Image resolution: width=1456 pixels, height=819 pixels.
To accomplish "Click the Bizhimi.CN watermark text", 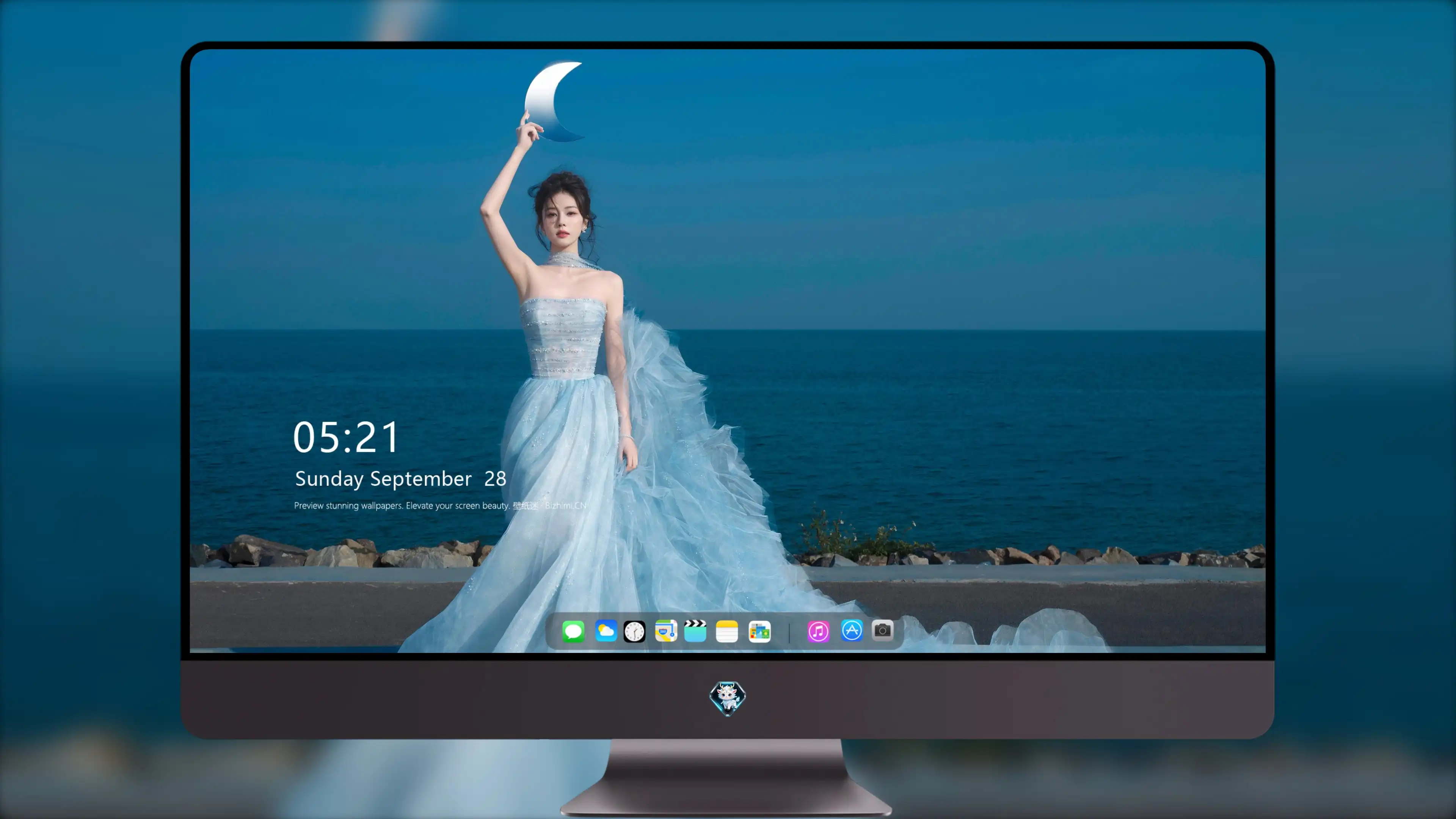I will (565, 505).
